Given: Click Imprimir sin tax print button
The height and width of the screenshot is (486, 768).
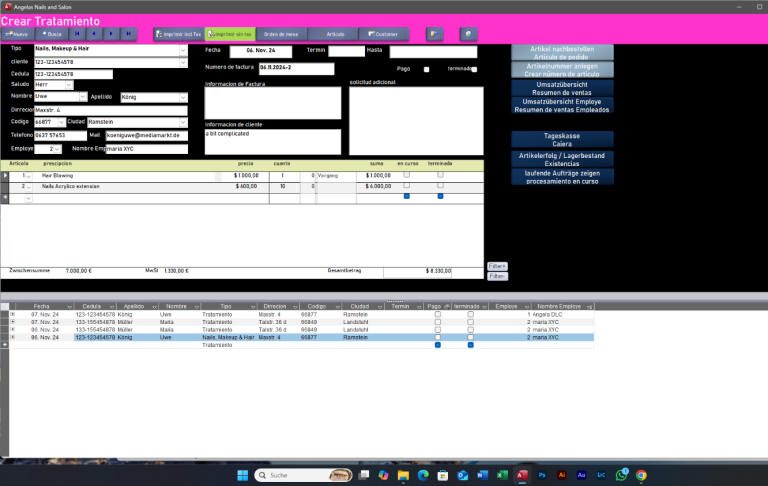Looking at the screenshot, I should click(x=229, y=34).
